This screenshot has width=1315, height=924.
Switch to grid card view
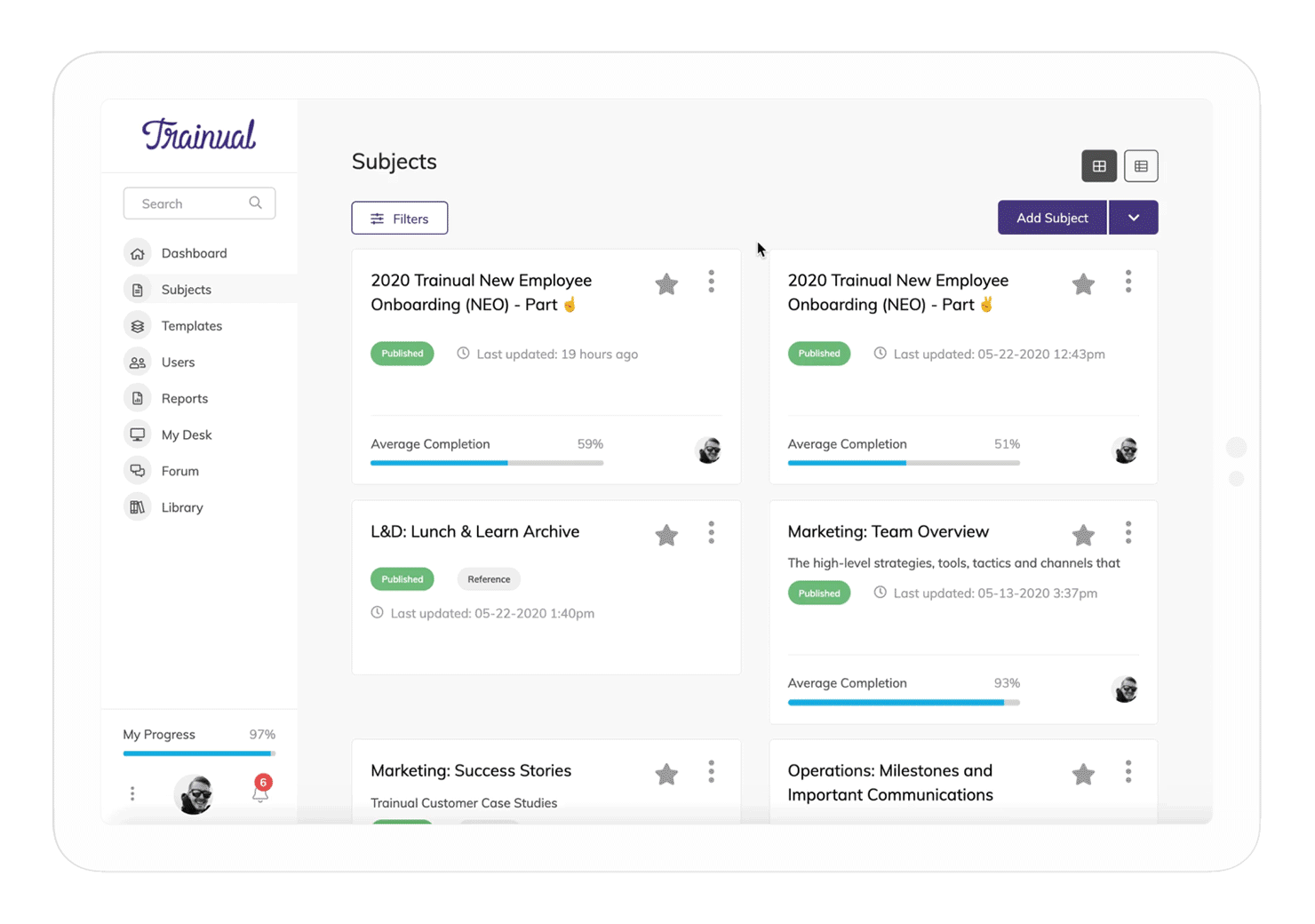coord(1099,166)
